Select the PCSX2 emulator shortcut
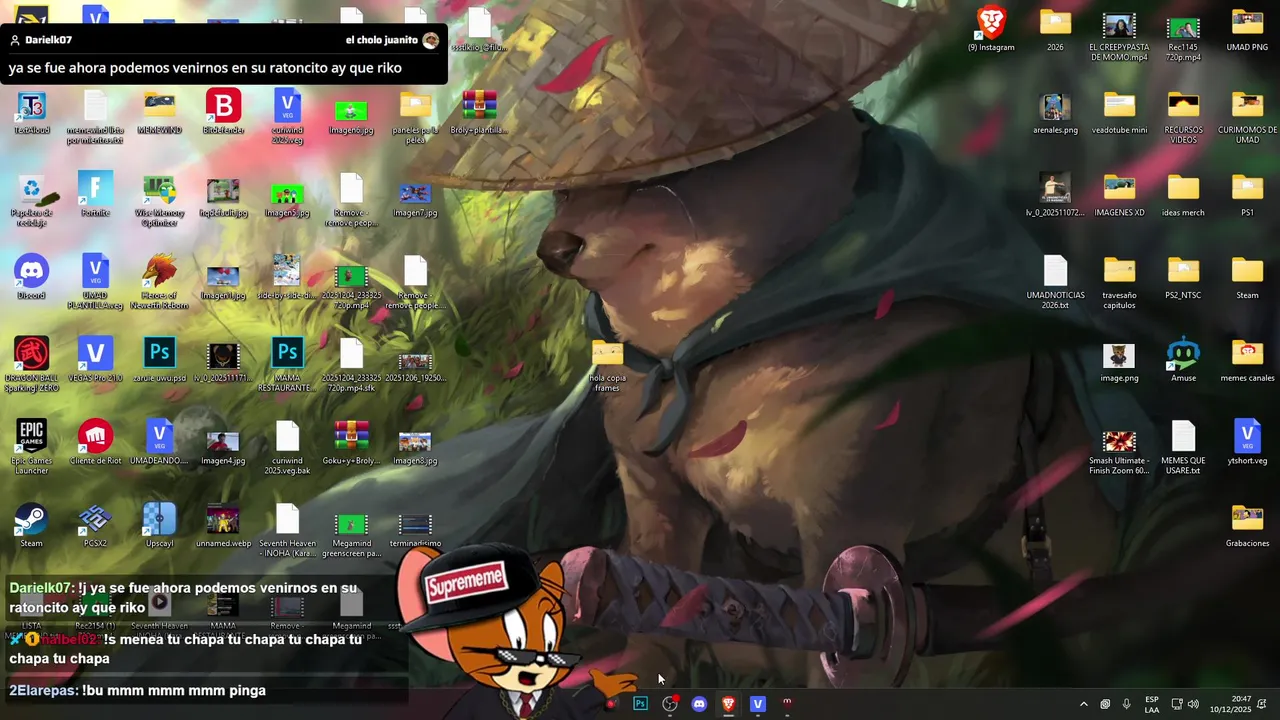 coord(95,526)
